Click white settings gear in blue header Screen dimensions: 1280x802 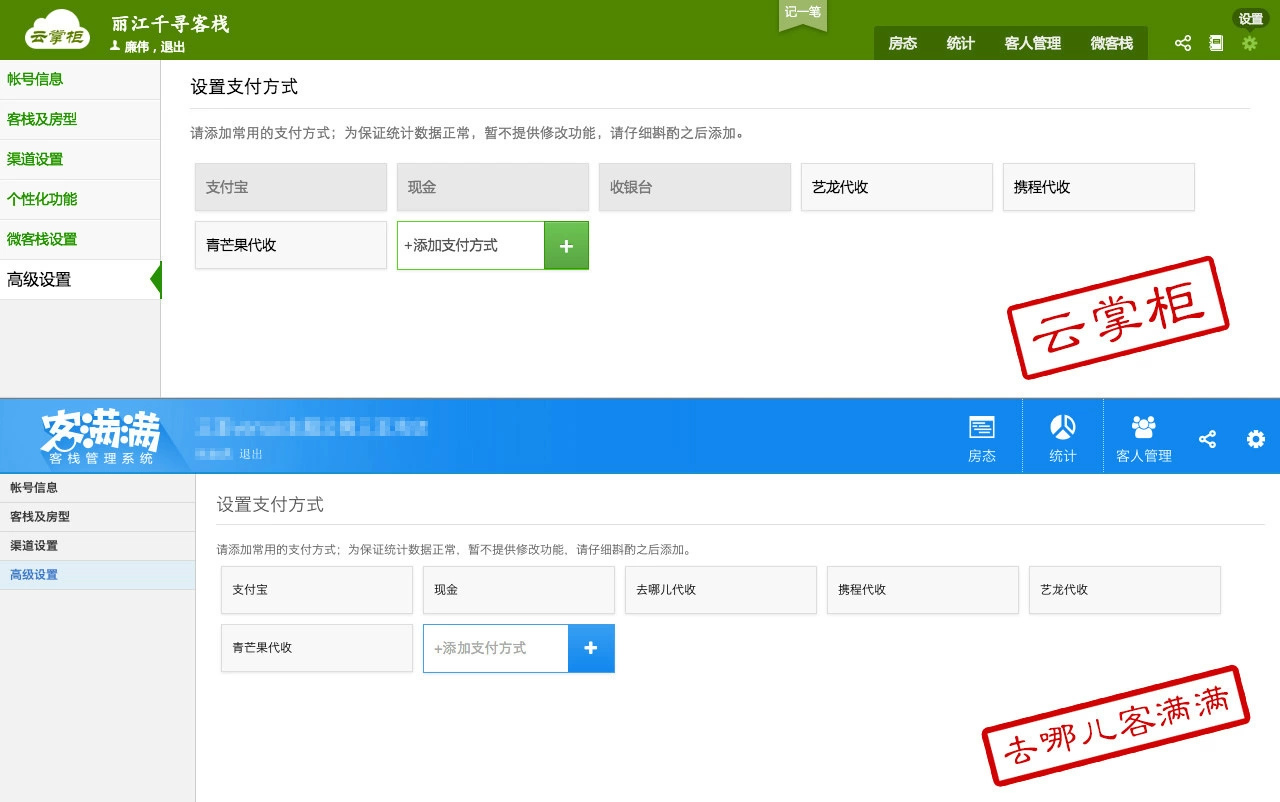[1256, 439]
